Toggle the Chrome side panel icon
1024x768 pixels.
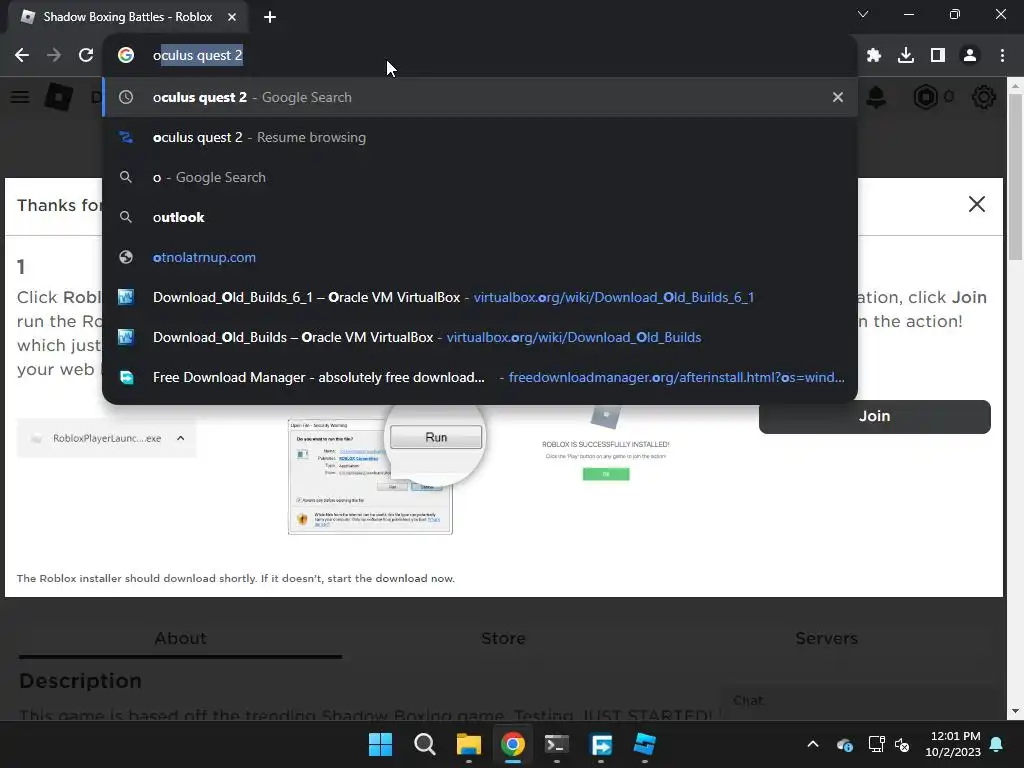938,56
